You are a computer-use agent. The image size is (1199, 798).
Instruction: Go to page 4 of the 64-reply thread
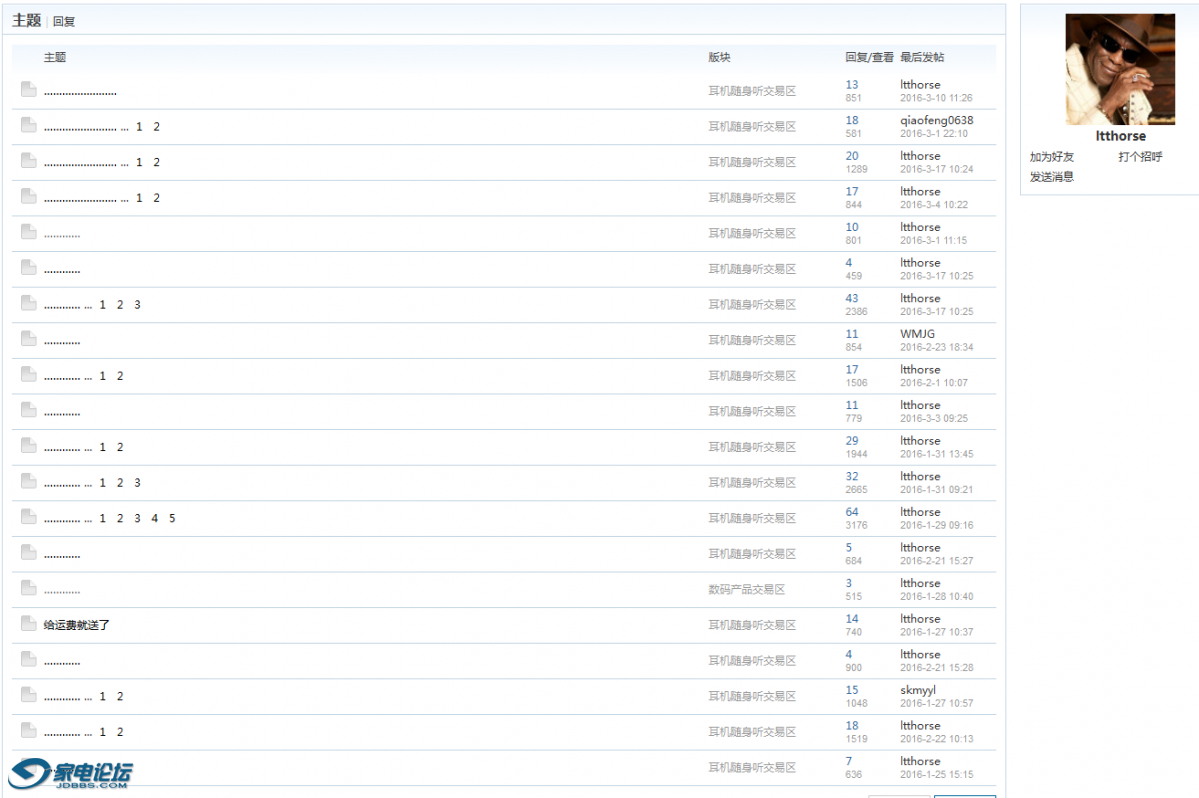[154, 518]
